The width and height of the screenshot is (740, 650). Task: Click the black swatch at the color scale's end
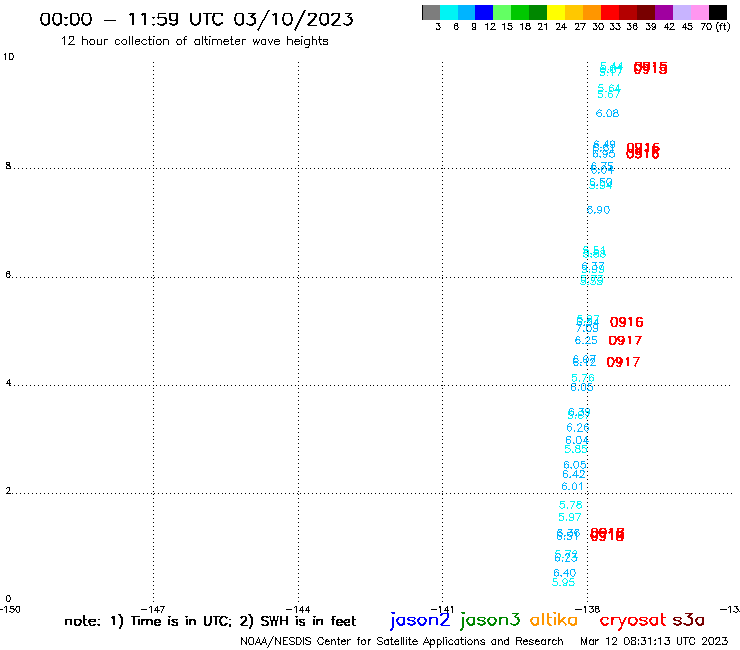pyautogui.click(x=718, y=12)
